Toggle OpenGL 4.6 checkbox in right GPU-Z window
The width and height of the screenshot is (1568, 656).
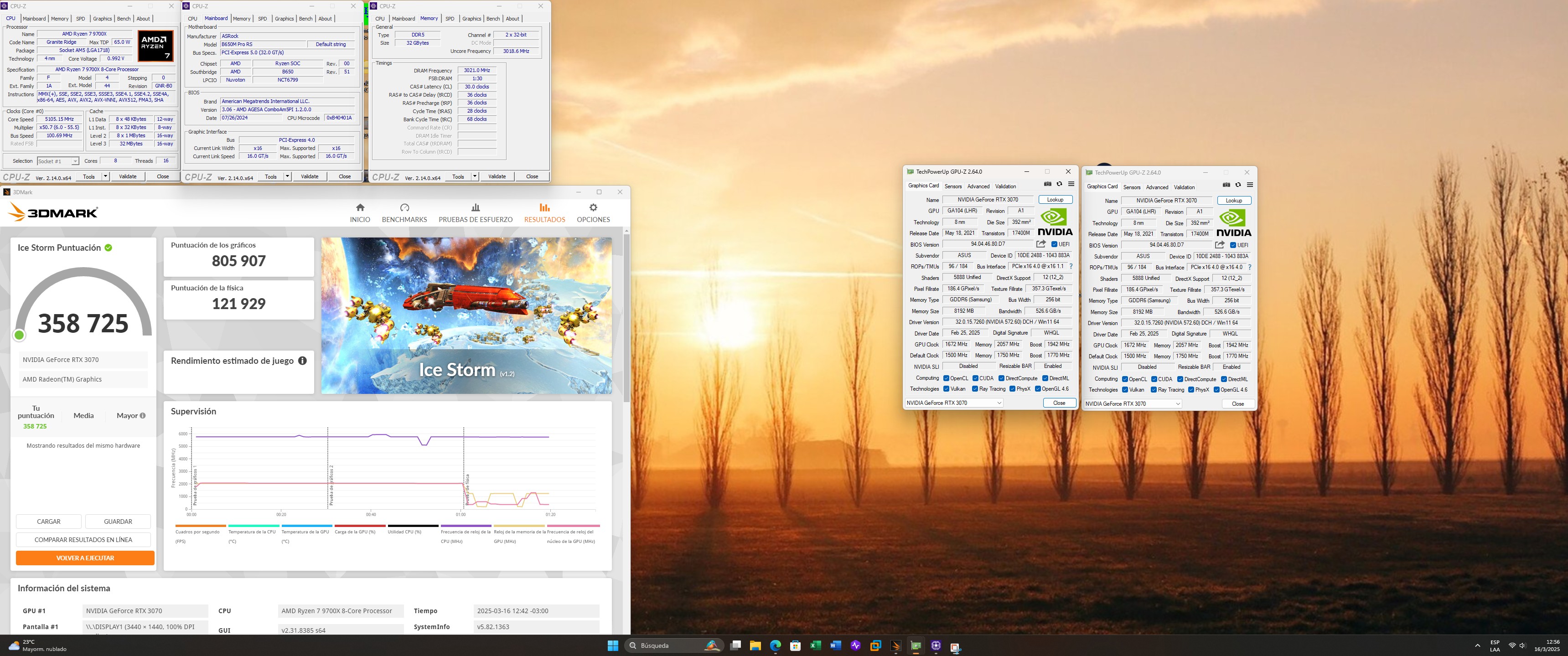[x=1216, y=389]
